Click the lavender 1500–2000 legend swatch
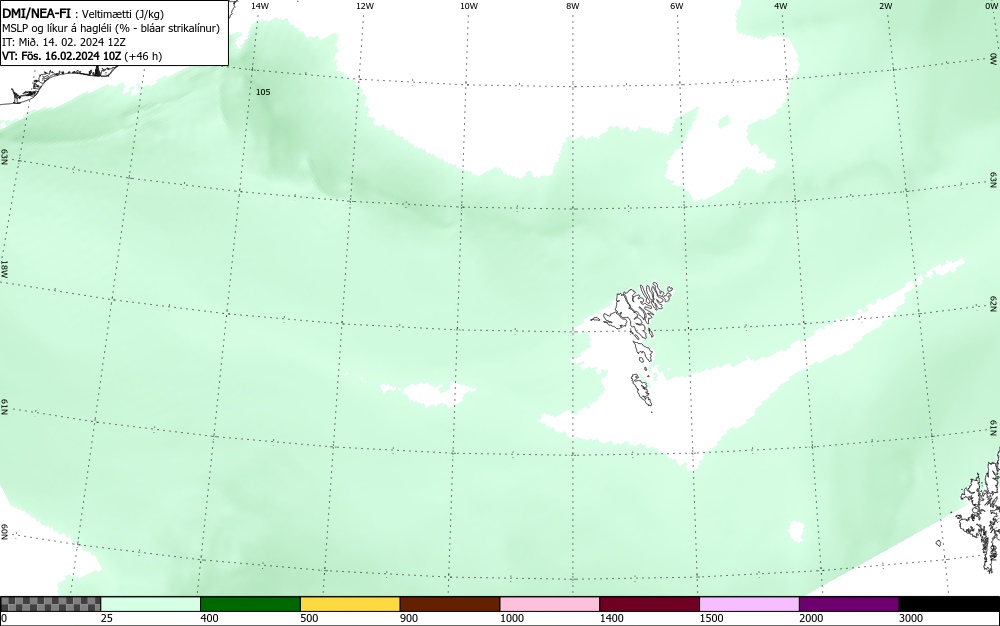1000x626 pixels. (749, 604)
